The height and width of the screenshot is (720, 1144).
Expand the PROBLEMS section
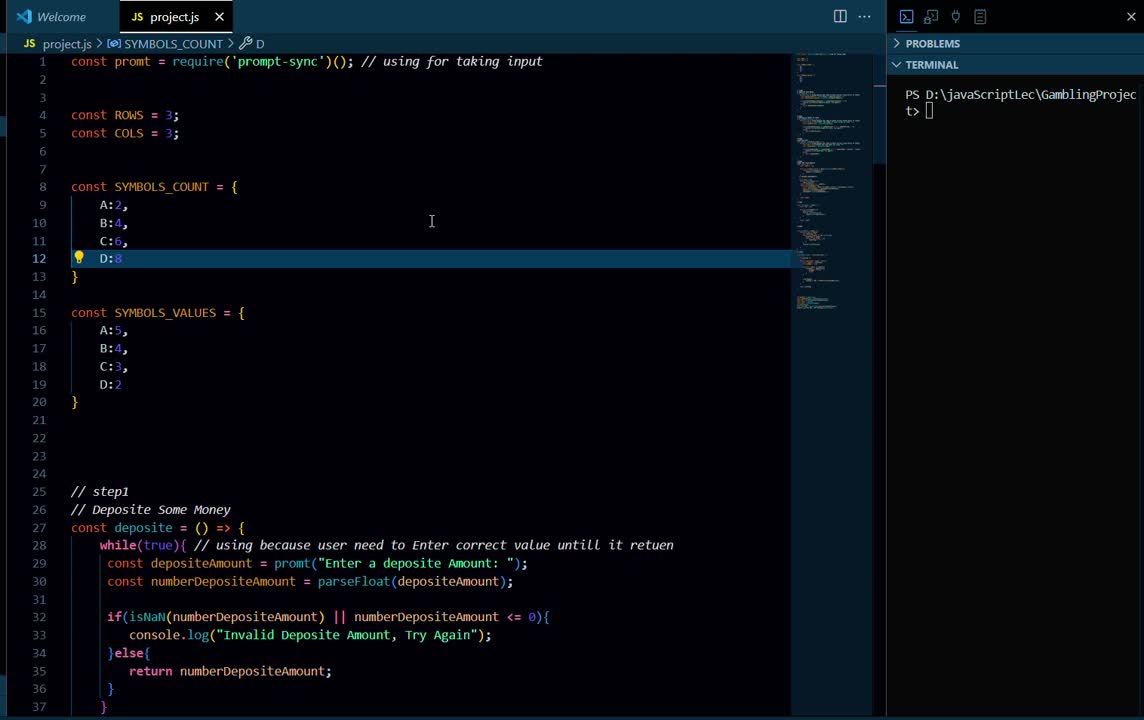tap(932, 44)
